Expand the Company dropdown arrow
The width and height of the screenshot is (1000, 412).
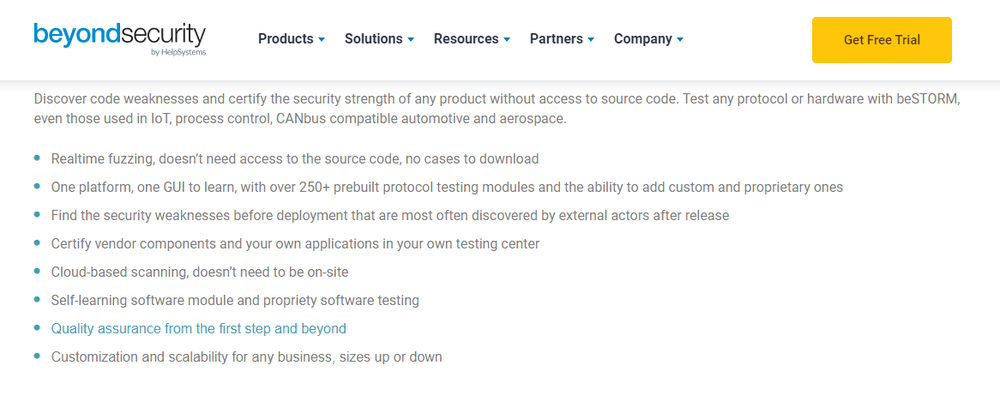(x=680, y=40)
